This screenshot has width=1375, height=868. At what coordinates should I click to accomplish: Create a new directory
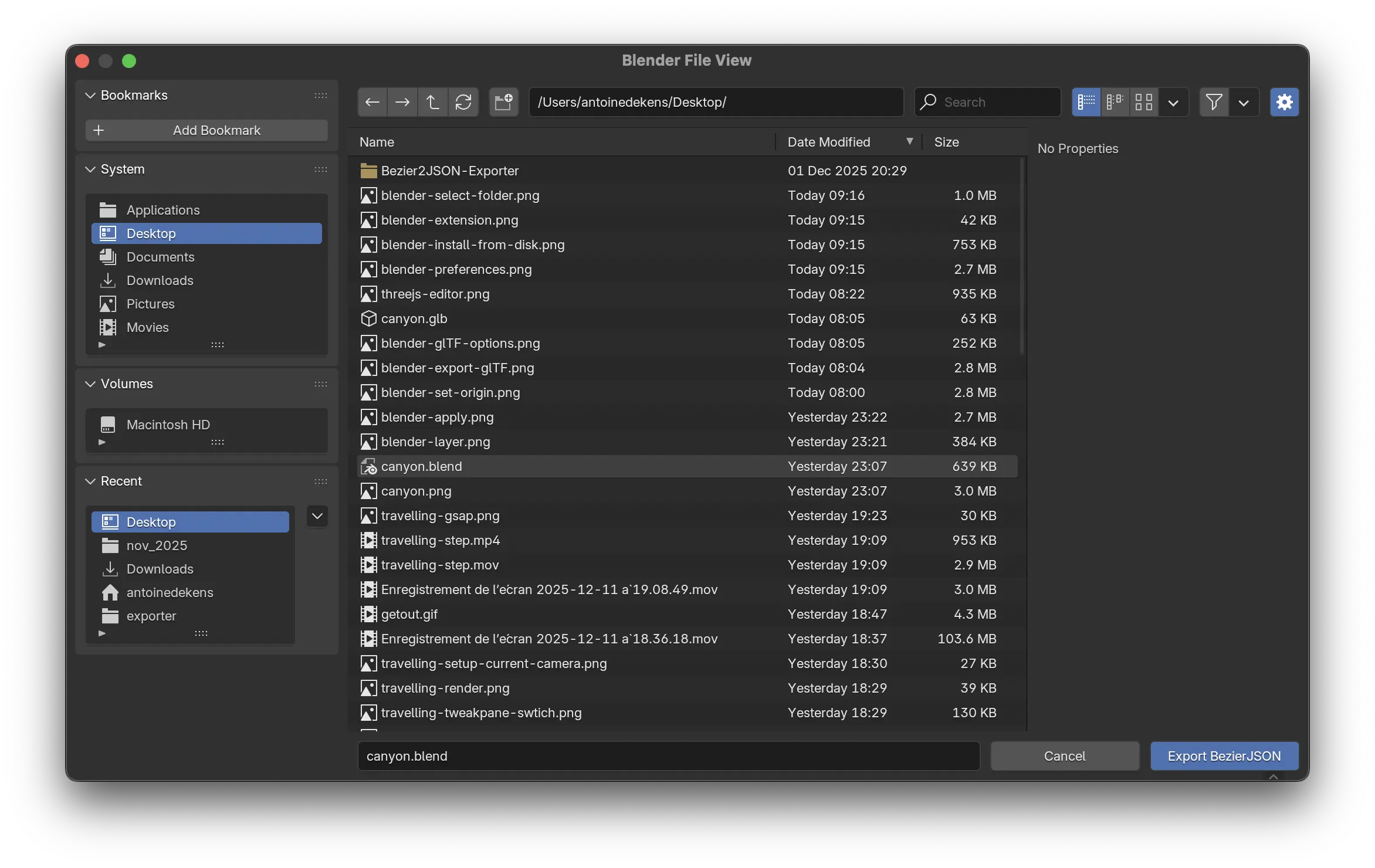tap(503, 102)
